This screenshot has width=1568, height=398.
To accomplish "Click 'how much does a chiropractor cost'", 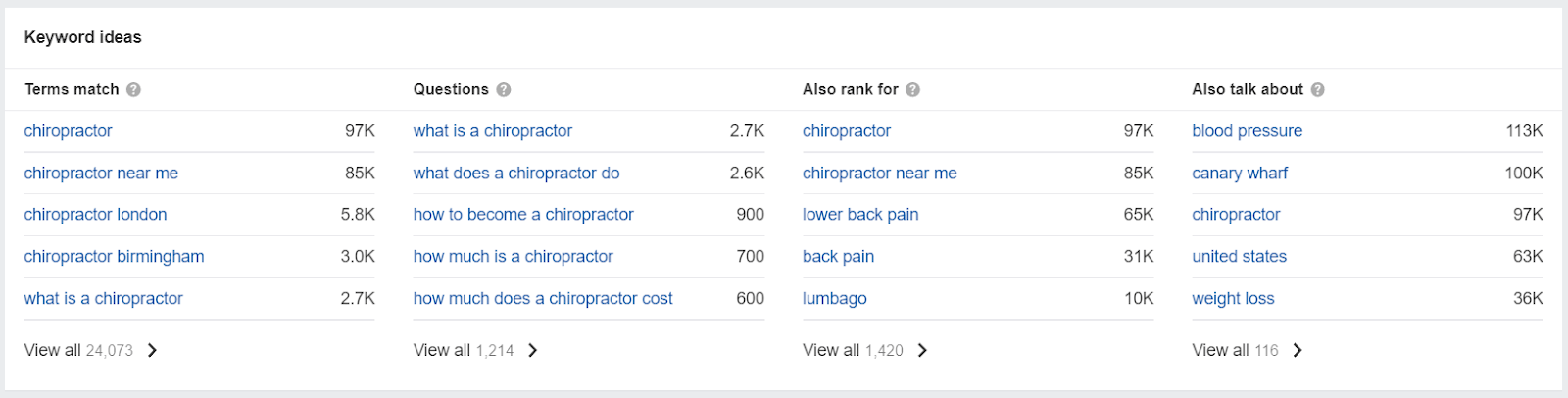I will click(x=543, y=298).
